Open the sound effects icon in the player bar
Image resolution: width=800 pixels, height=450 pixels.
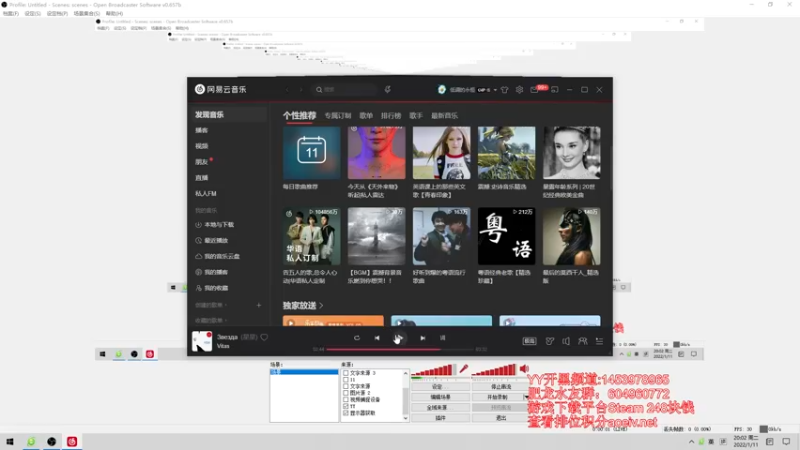tap(549, 341)
